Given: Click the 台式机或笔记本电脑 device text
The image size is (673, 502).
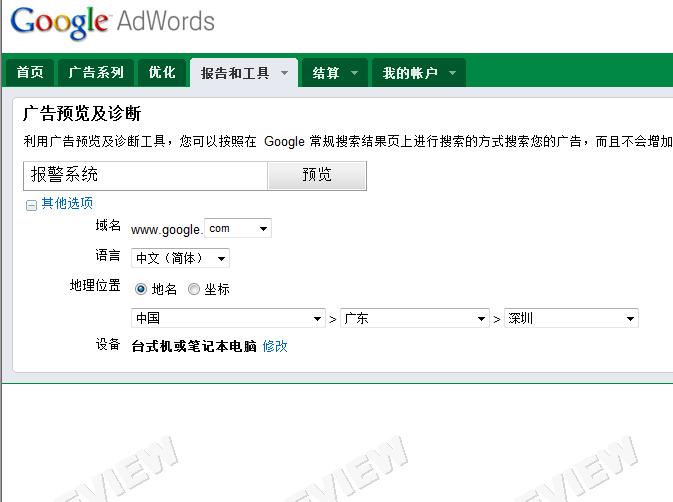Looking at the screenshot, I should pos(194,346).
